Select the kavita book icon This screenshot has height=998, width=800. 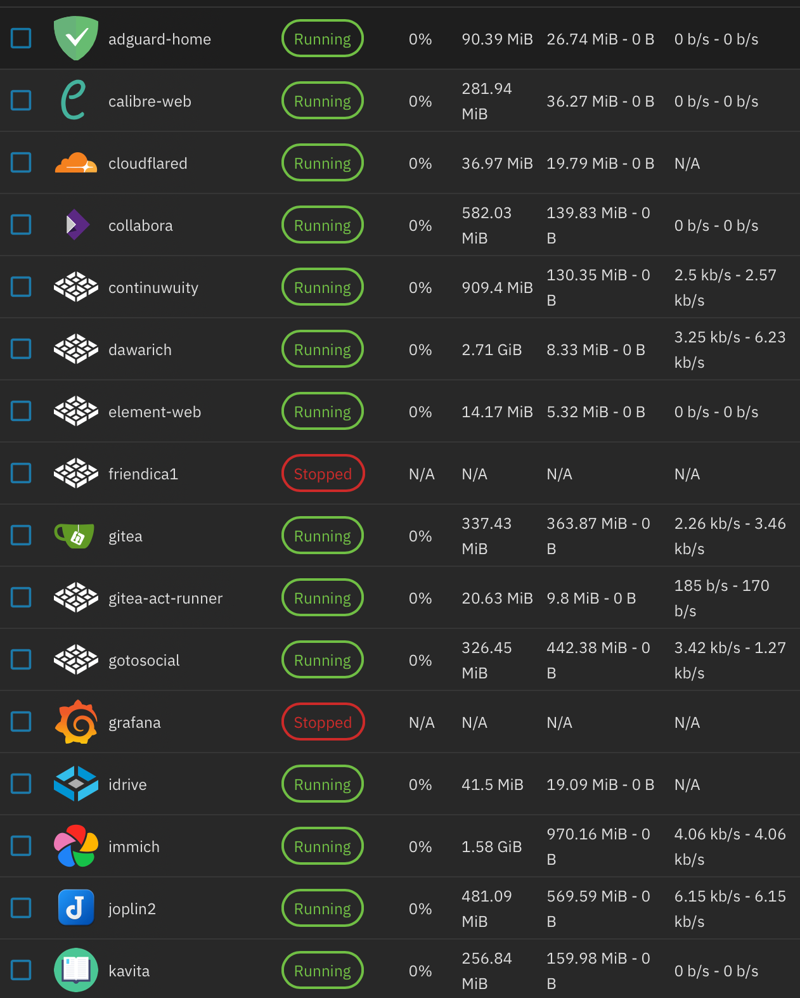(75, 970)
